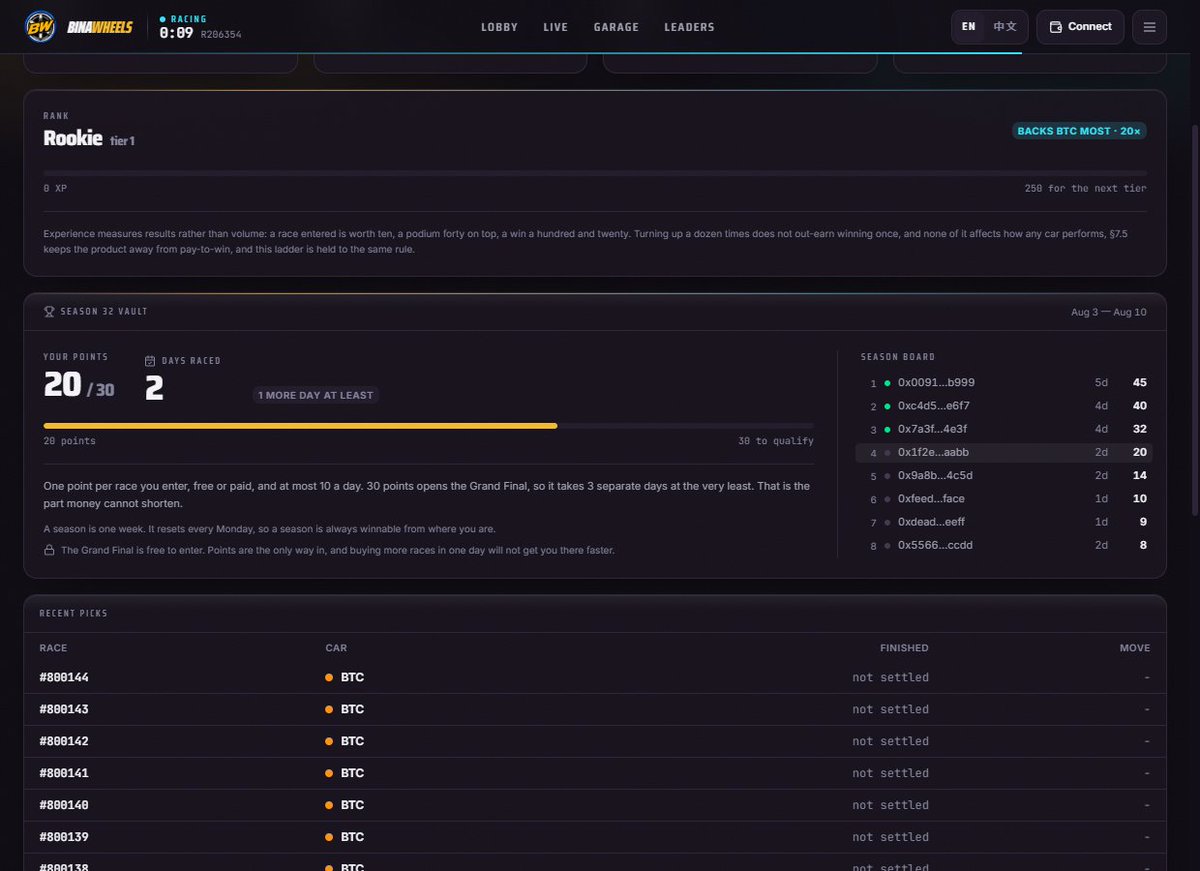The width and height of the screenshot is (1200, 871).
Task: Select season board entry 0x7a3f…4e3f
Action: [x=1004, y=429]
